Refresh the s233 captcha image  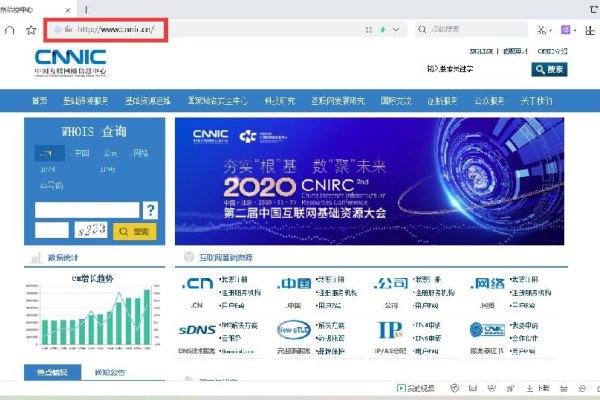click(x=91, y=230)
